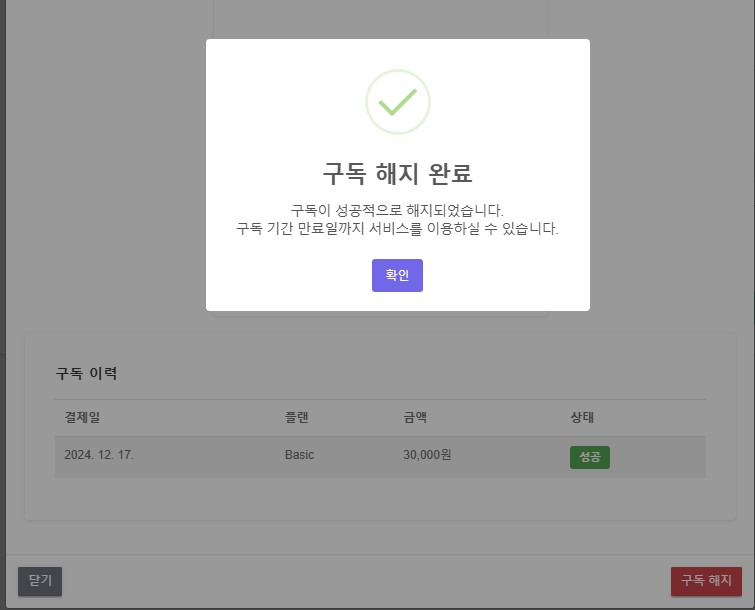Image resolution: width=755 pixels, height=610 pixels.
Task: Click the green 성공 status badge
Action: [590, 457]
